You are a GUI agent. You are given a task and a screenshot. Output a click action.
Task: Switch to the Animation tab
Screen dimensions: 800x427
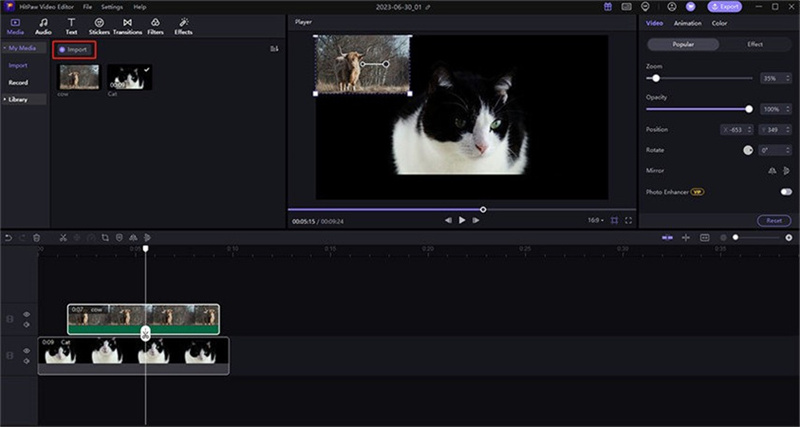click(687, 23)
